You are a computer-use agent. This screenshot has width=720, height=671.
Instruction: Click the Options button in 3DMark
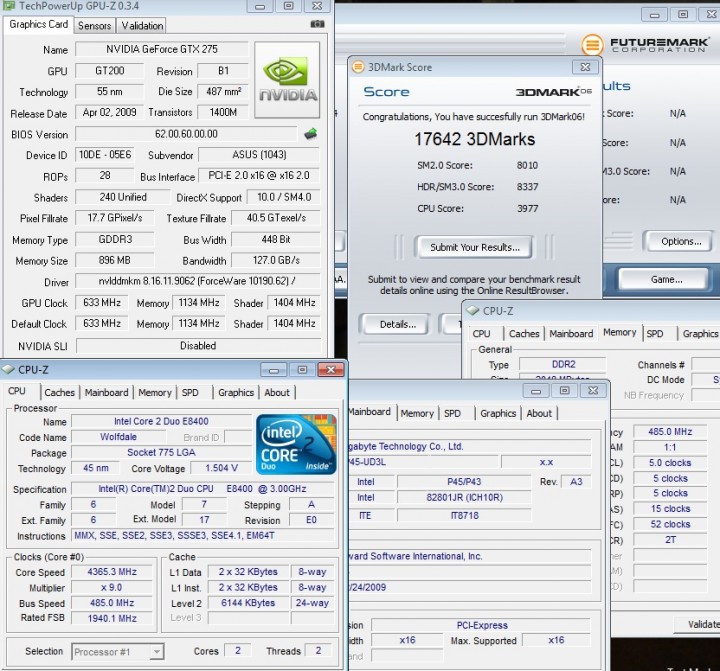(x=681, y=242)
